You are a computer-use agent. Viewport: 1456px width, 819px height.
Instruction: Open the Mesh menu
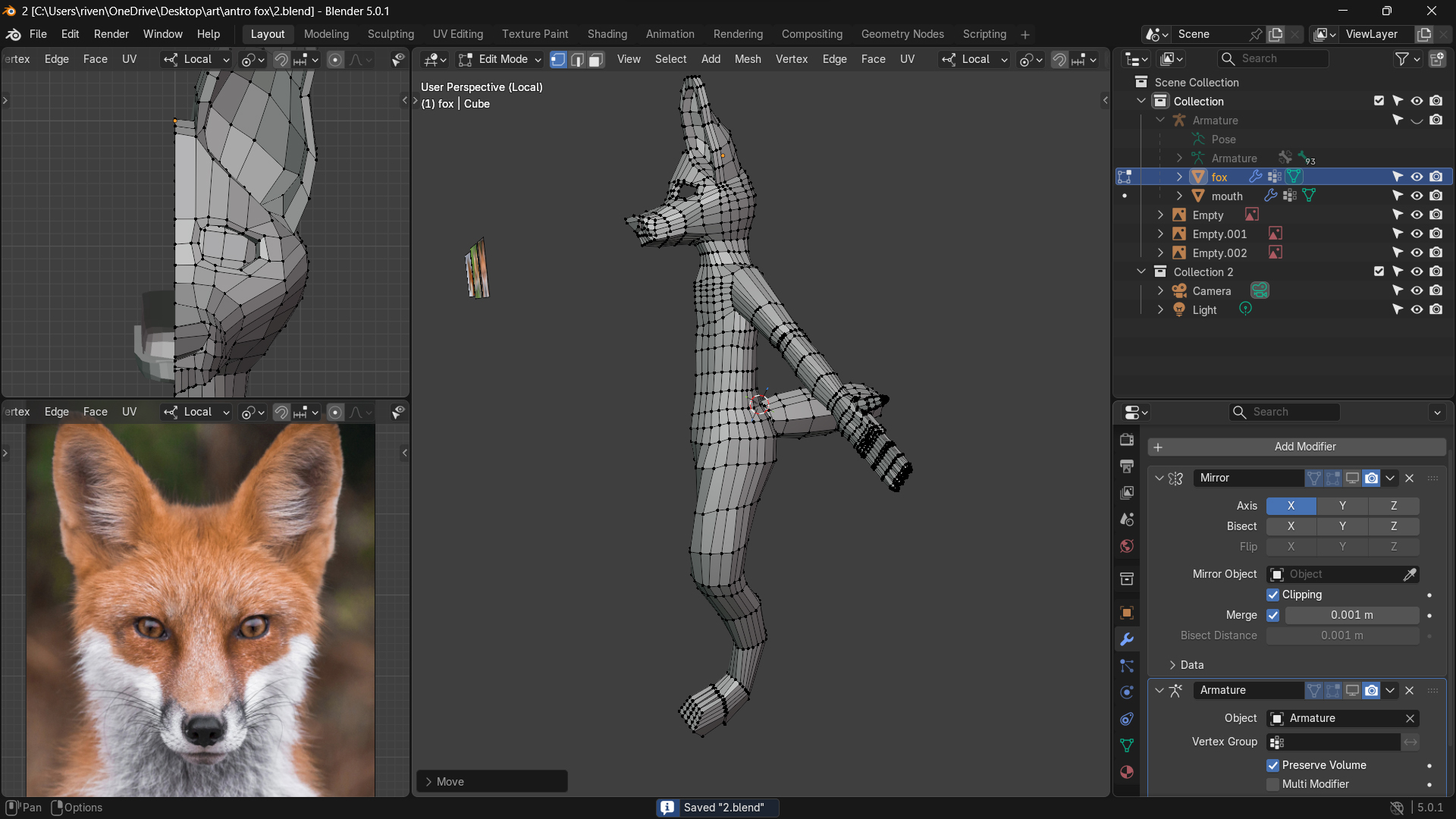(747, 59)
